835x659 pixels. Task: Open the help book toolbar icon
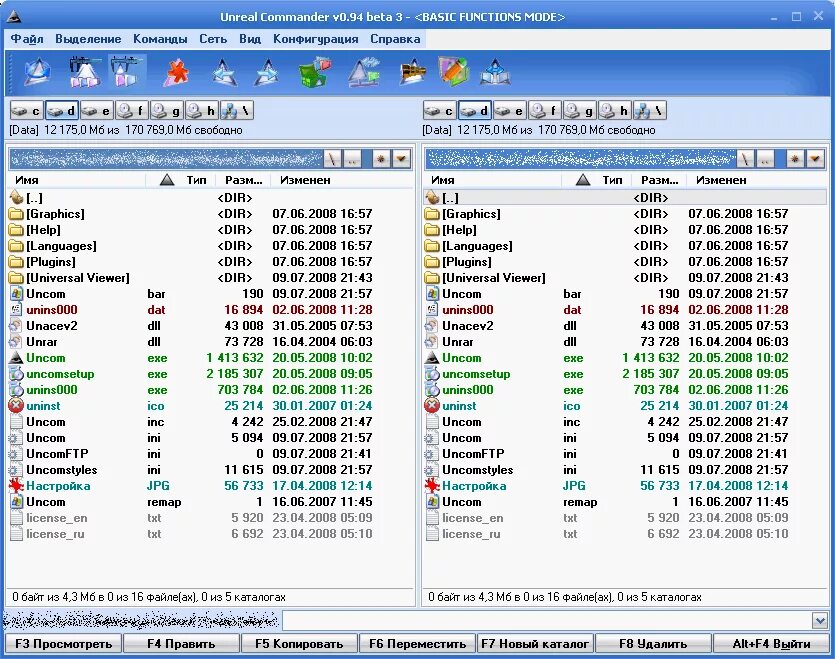[x=495, y=72]
